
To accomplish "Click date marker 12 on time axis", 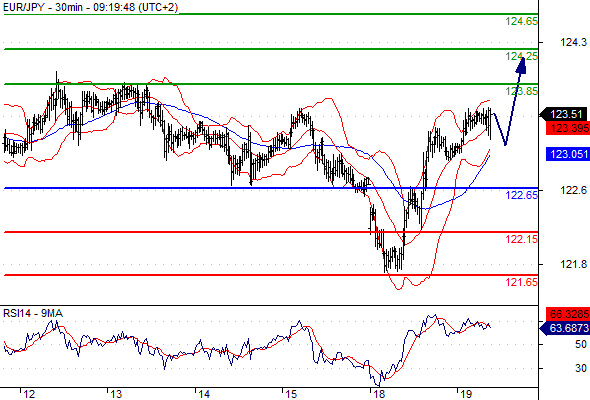I will [29, 394].
